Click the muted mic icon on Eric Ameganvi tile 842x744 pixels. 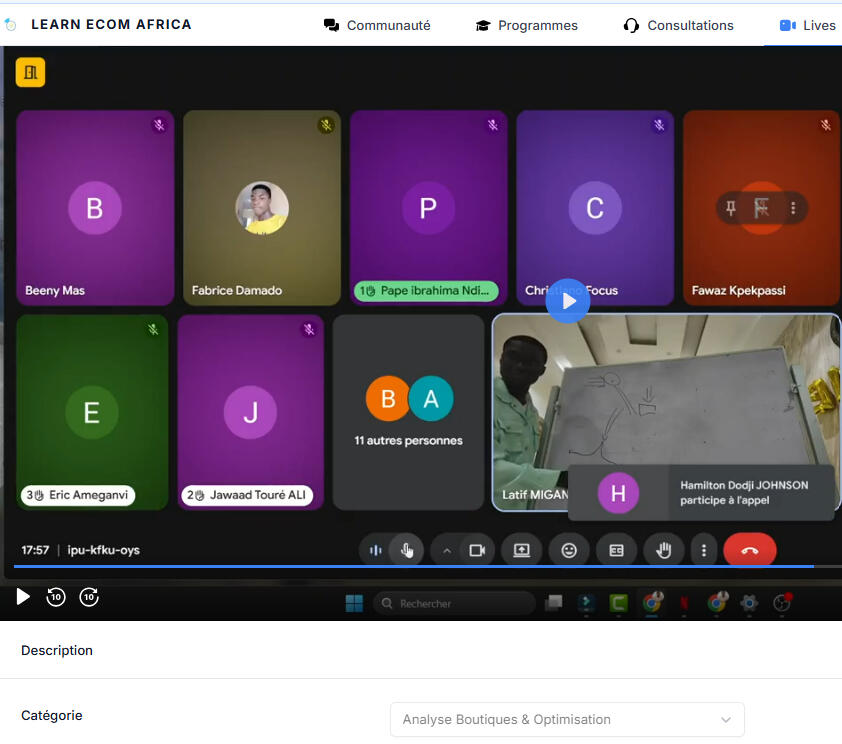click(x=153, y=329)
